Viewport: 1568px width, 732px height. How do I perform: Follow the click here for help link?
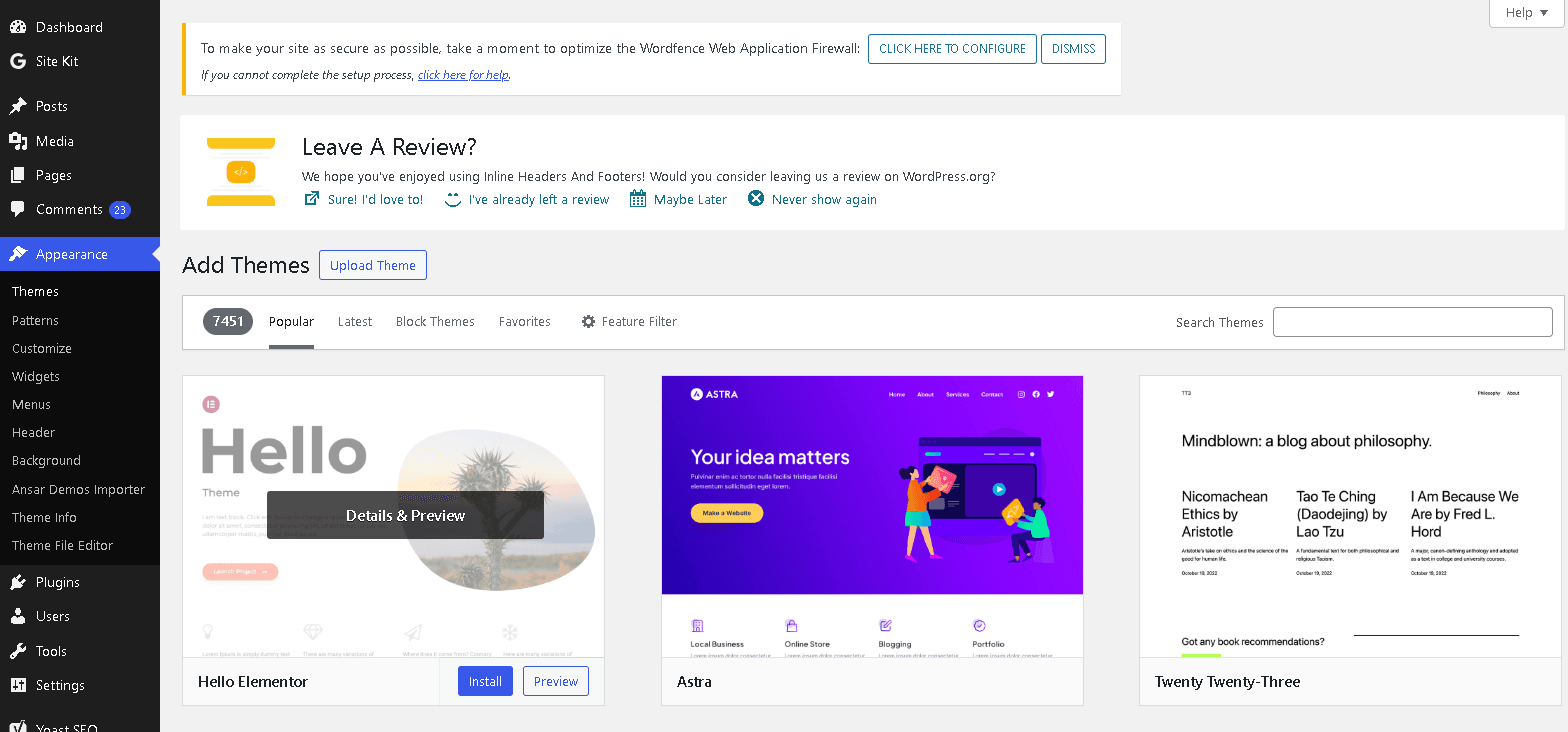[463, 75]
